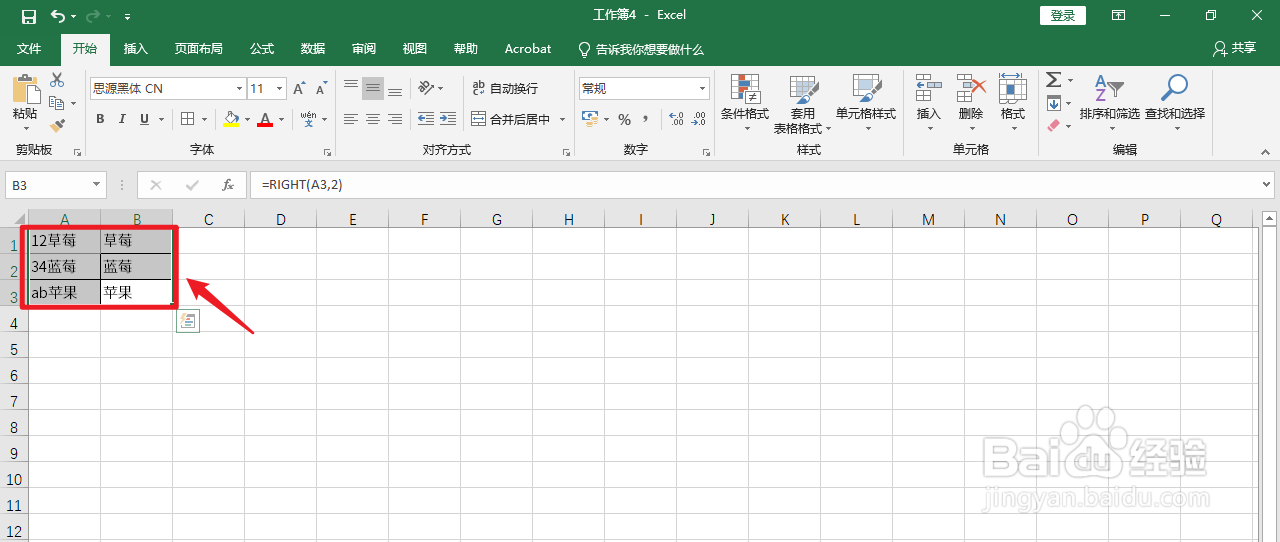Switch to the 页面布局 tab

(198, 49)
